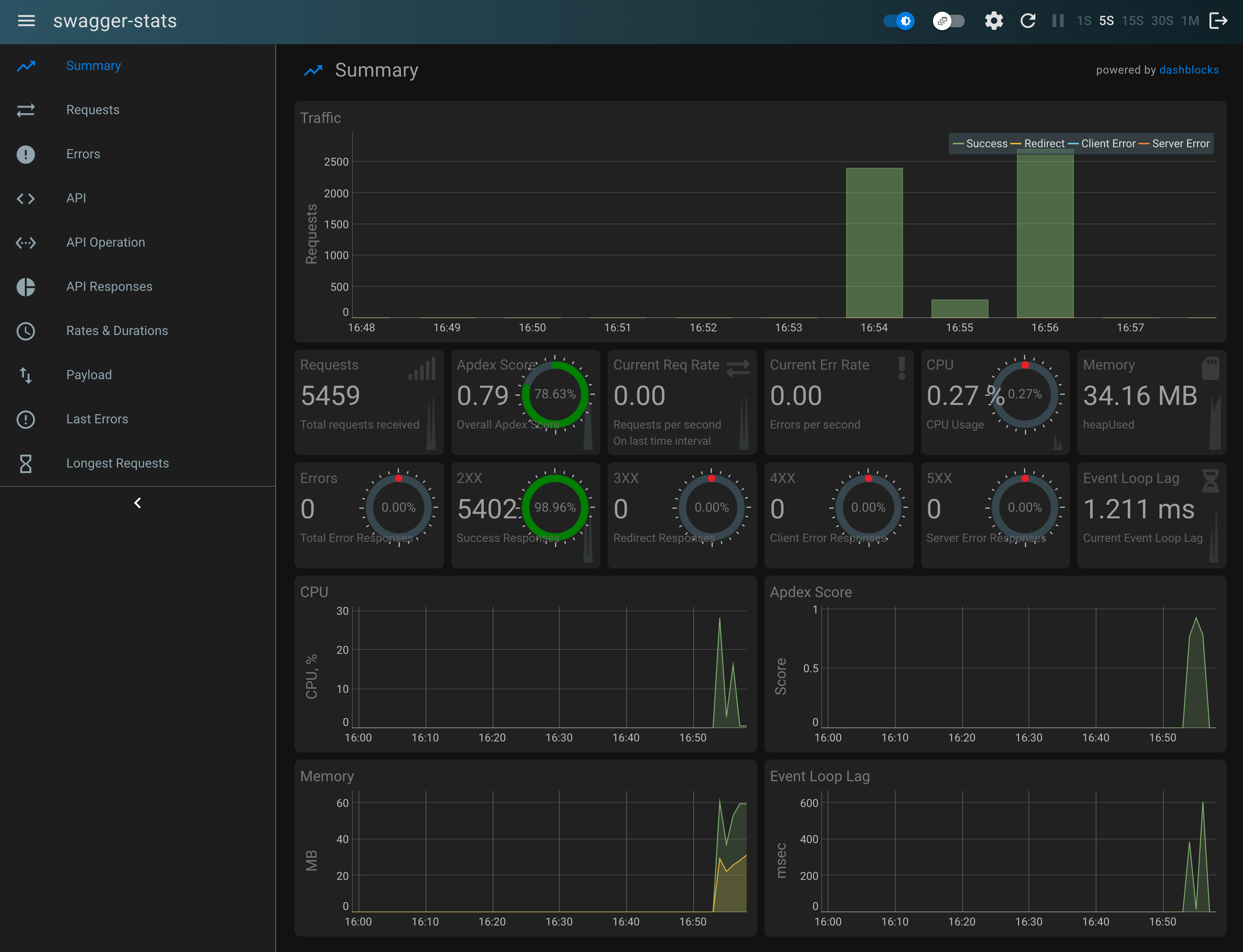This screenshot has width=1243, height=952.
Task: Click the swagger-stats title
Action: 115,21
